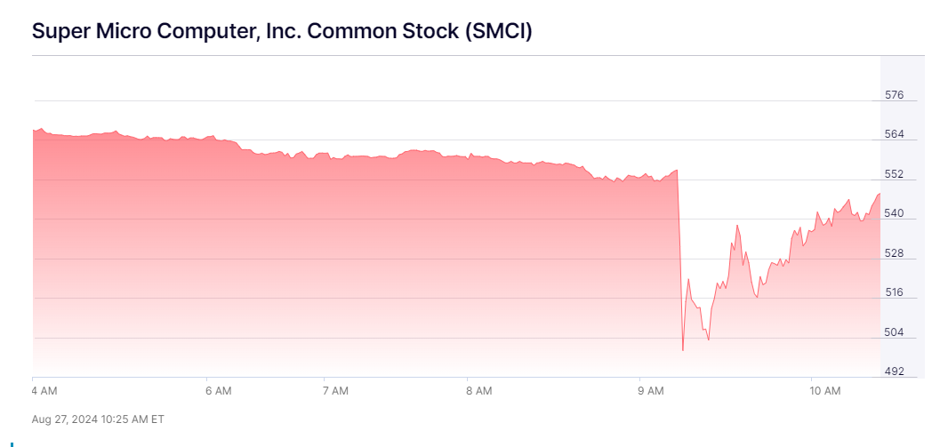Viewport: 948px width, 447px height.
Task: Select the 8 AM time axis marker
Action: (x=479, y=391)
